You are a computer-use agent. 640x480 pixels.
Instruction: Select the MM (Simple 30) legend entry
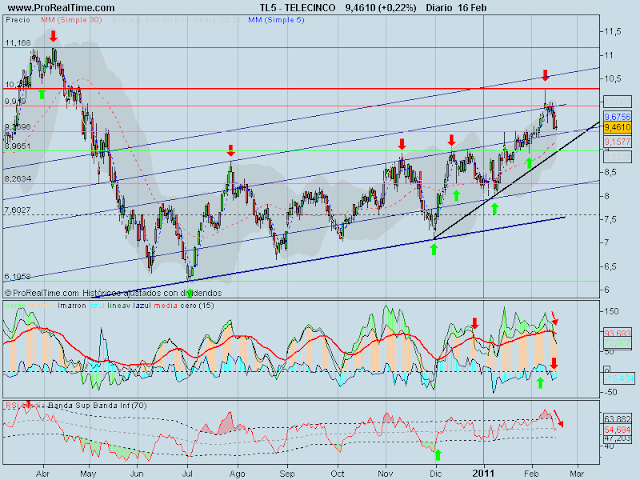click(71, 20)
